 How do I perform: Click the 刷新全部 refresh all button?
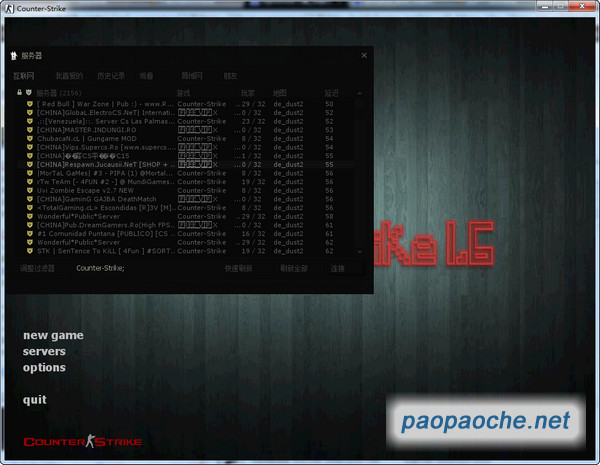(x=293, y=268)
